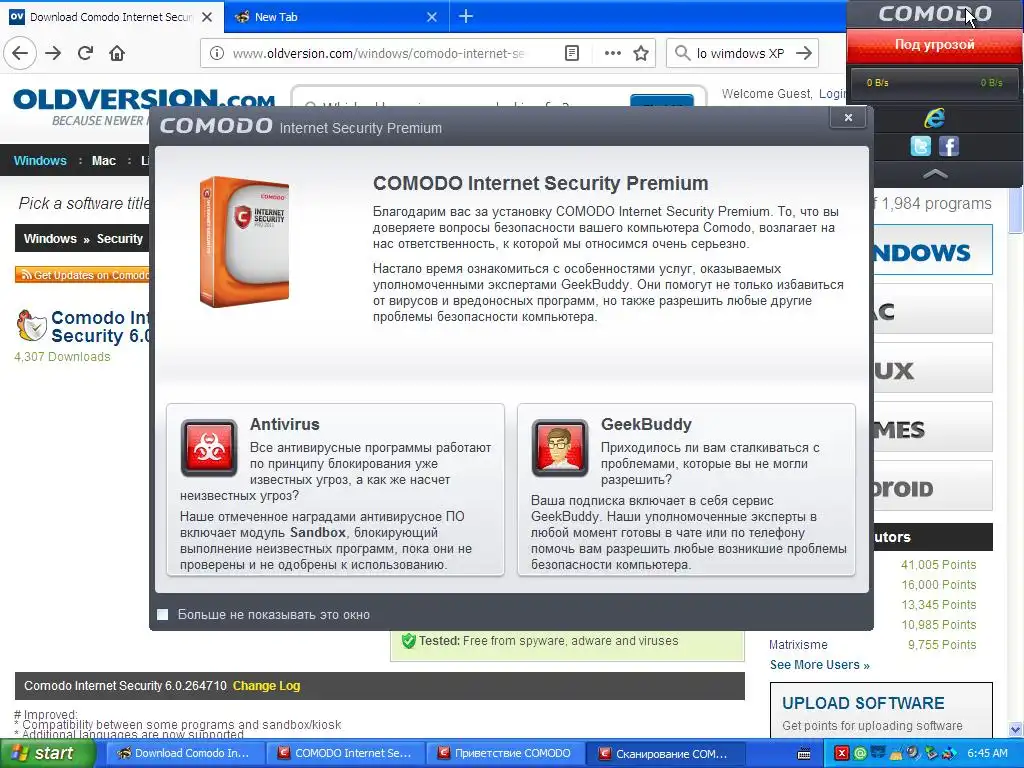Go back in the browser
This screenshot has height=768, width=1024.
[x=20, y=53]
